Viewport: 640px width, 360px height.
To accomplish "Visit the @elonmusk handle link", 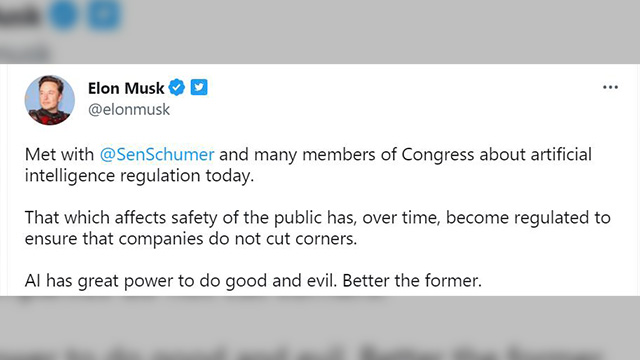I will point(129,109).
